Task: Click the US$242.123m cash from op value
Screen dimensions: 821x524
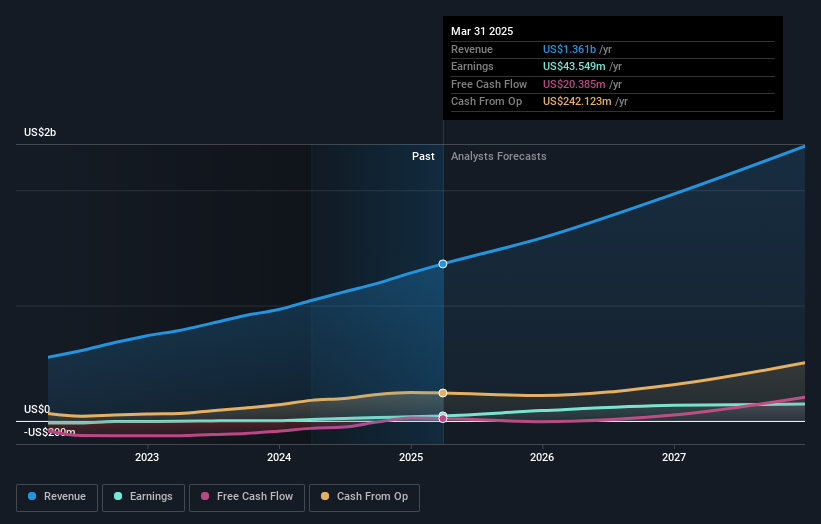Action: (x=577, y=102)
